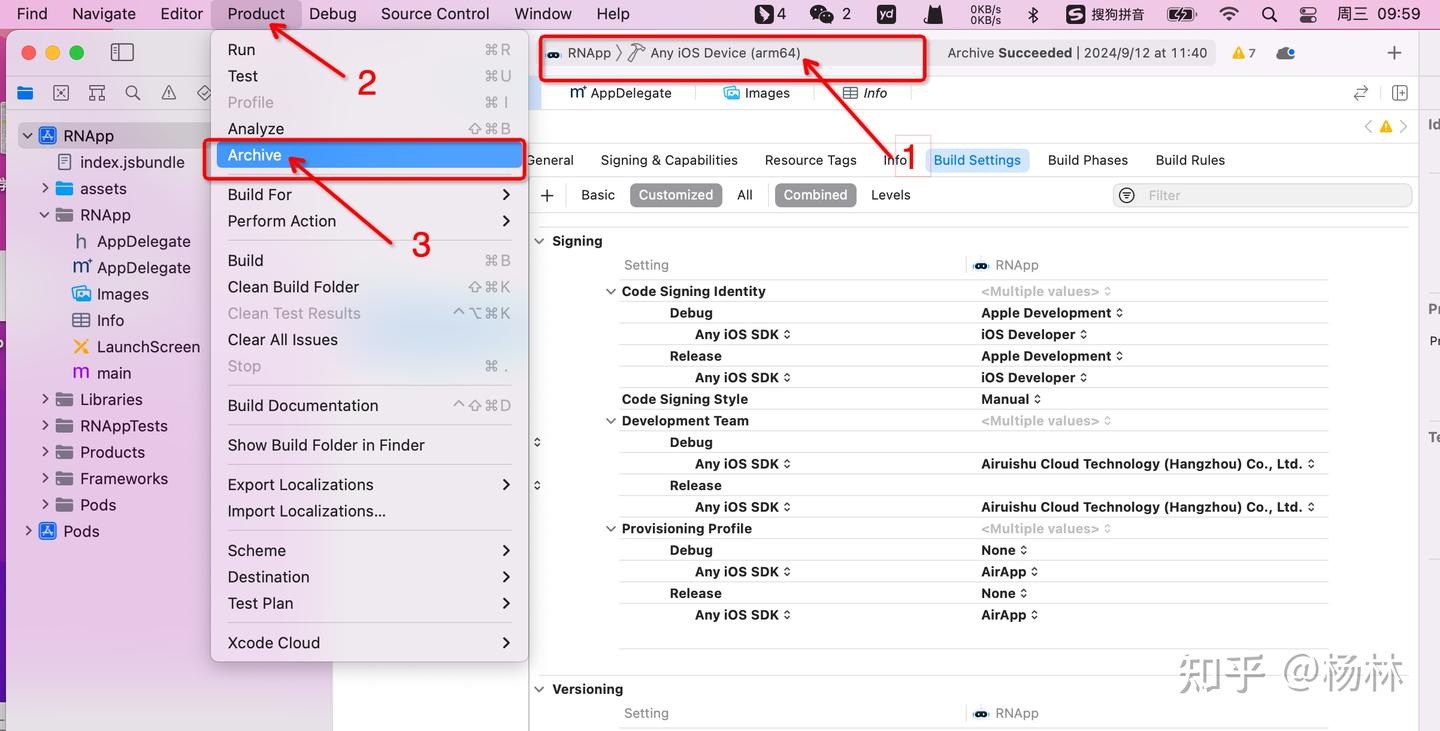The height and width of the screenshot is (731, 1440).
Task: Show Basic build settings
Action: (x=598, y=195)
